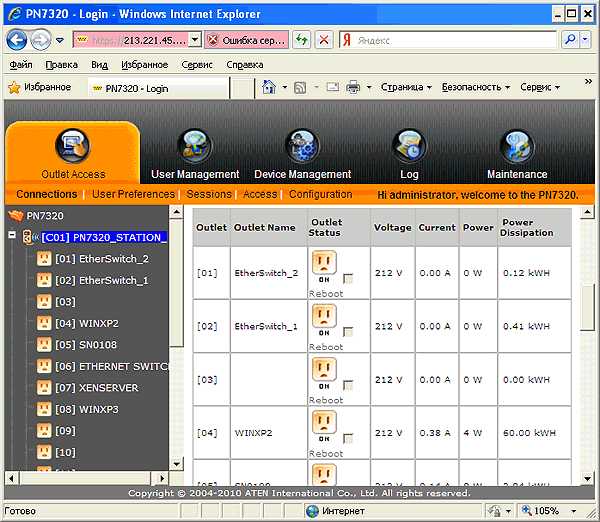600x522 pixels.
Task: Click the Configuration link
Action: coord(320,194)
